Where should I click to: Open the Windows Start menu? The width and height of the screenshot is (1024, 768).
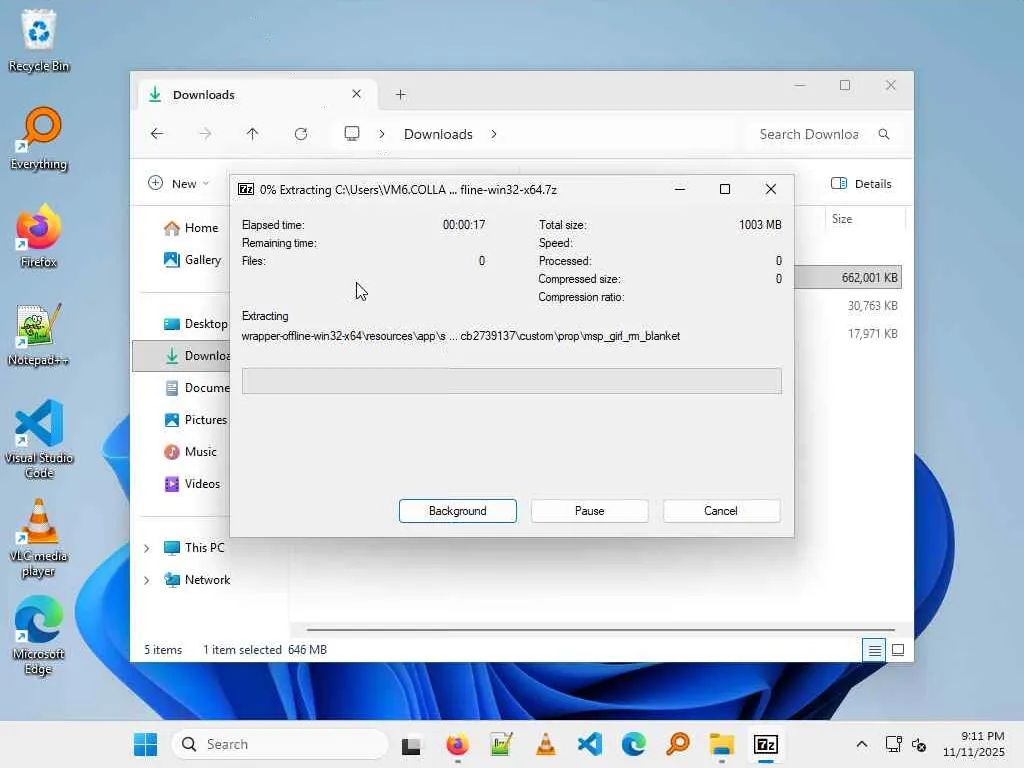(145, 744)
